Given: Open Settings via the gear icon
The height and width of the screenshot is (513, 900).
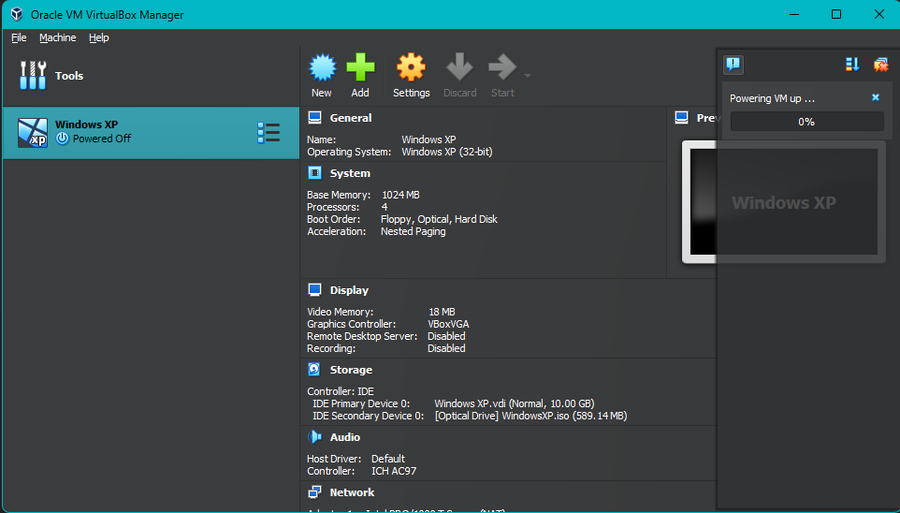Looking at the screenshot, I should pos(411,68).
